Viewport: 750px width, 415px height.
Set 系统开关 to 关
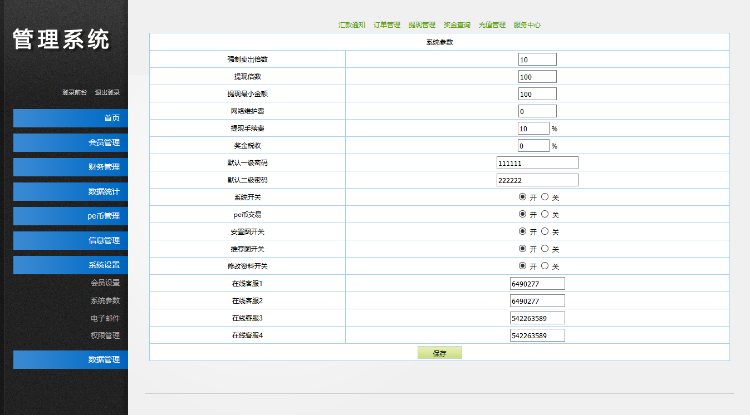coord(545,197)
